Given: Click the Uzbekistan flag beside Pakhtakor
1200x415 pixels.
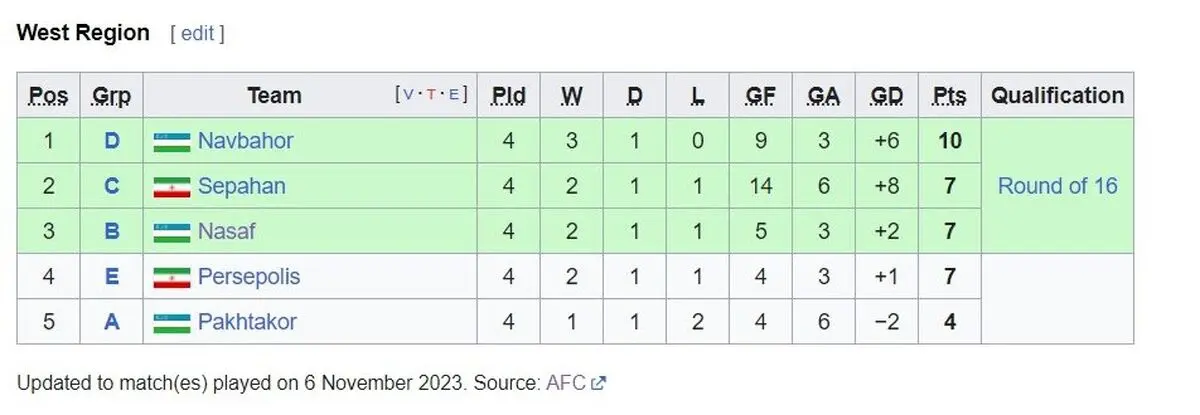Looking at the screenshot, I should (x=172, y=323).
